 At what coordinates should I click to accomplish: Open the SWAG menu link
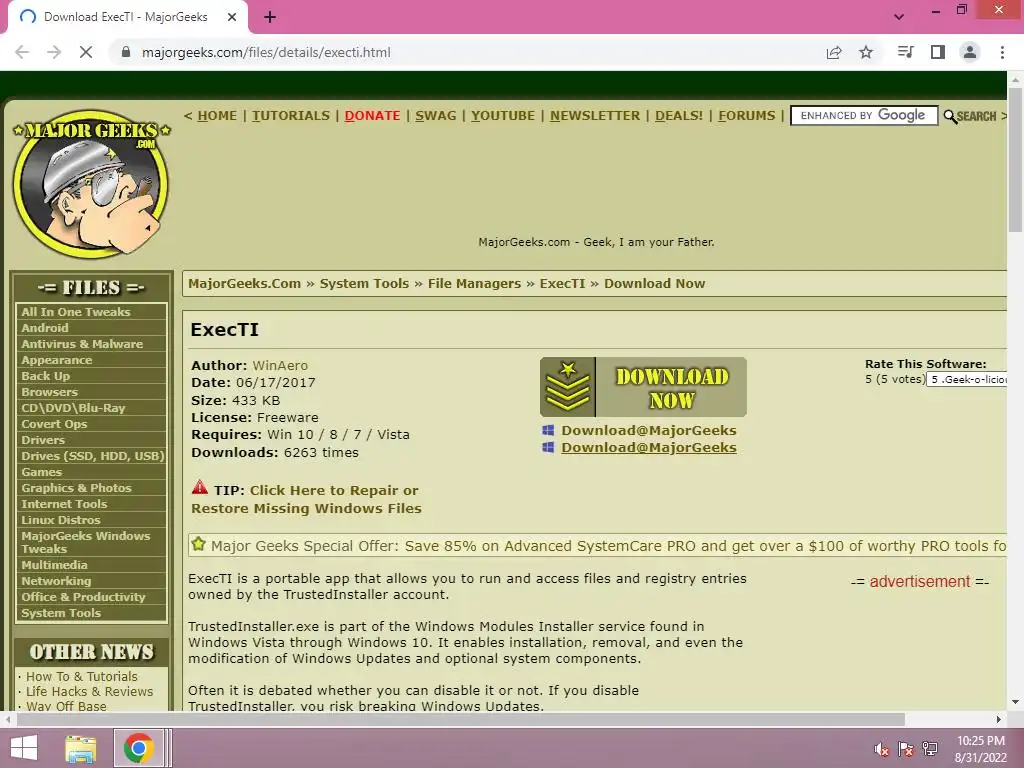tap(436, 116)
